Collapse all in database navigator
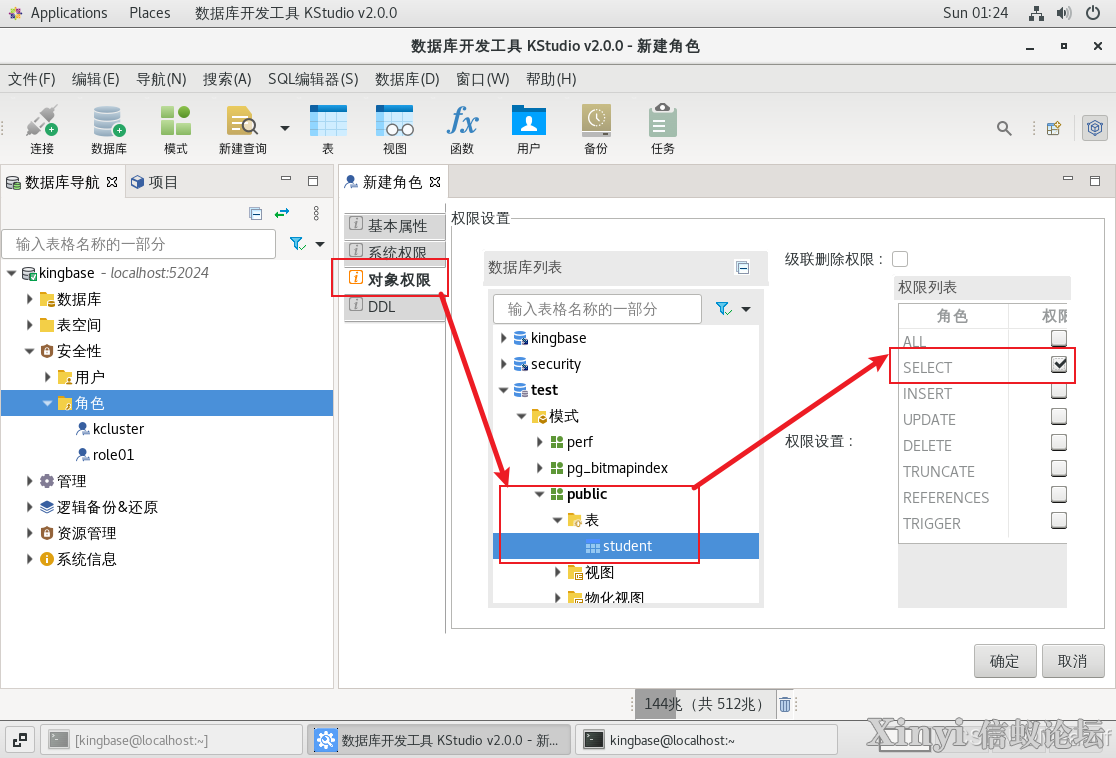1116x758 pixels. 256,214
